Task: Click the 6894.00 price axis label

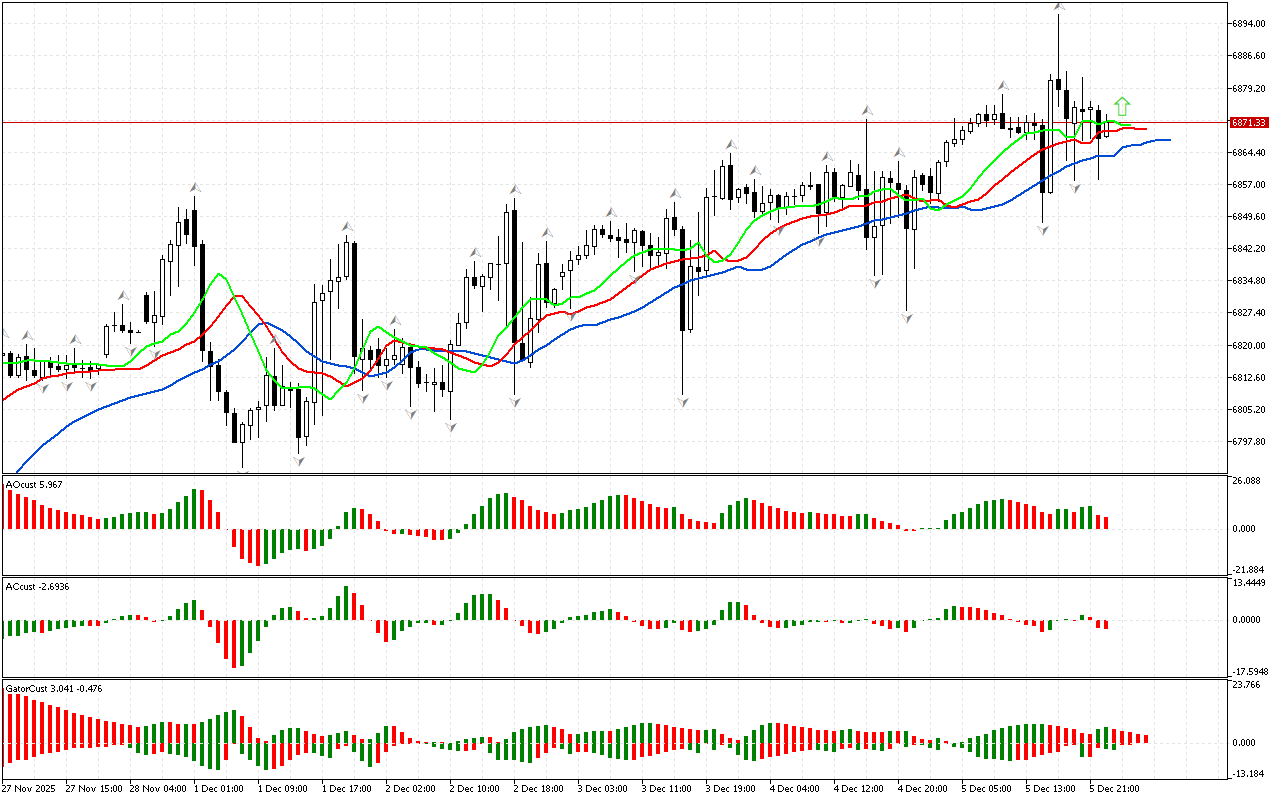Action: click(1249, 23)
